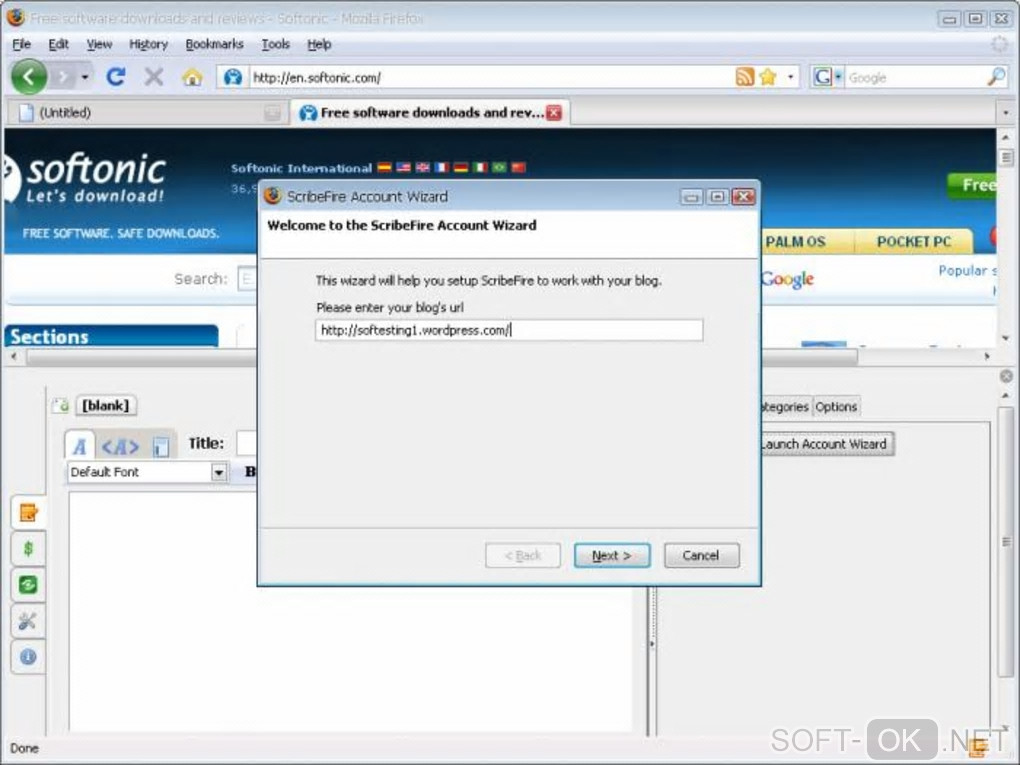Click the [blank] note button
Viewport: 1020px width, 765px height.
[105, 405]
